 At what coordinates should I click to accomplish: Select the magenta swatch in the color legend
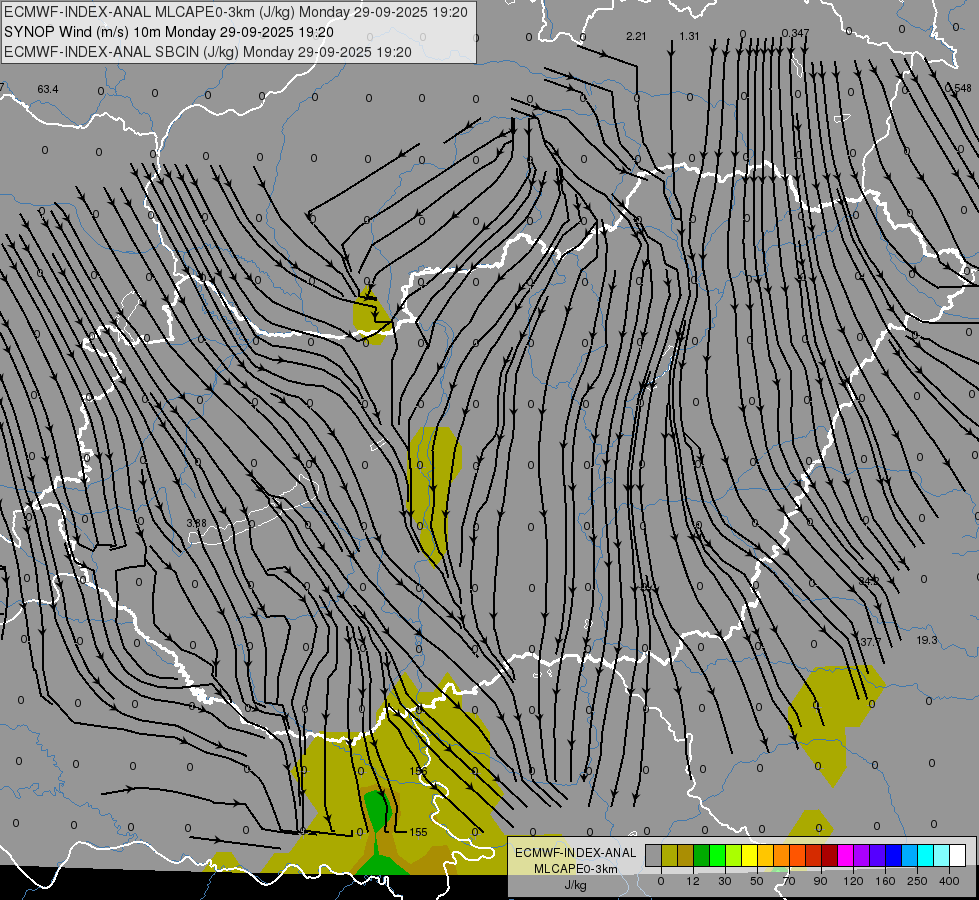pyautogui.click(x=845, y=855)
